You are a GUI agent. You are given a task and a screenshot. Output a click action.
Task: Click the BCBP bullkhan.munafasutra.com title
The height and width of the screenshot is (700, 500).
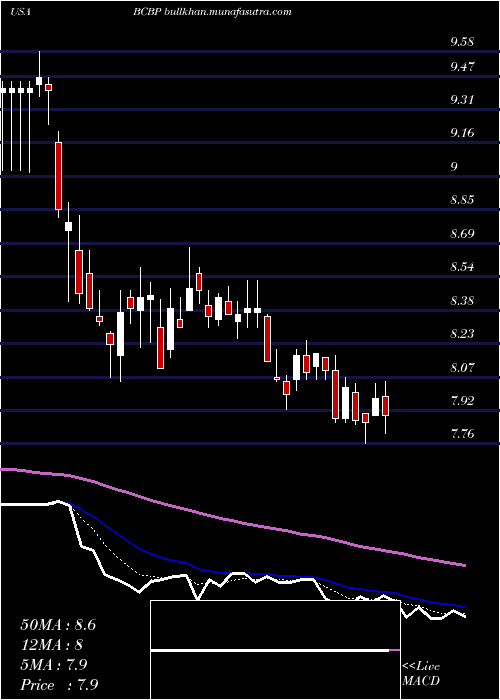(212, 12)
